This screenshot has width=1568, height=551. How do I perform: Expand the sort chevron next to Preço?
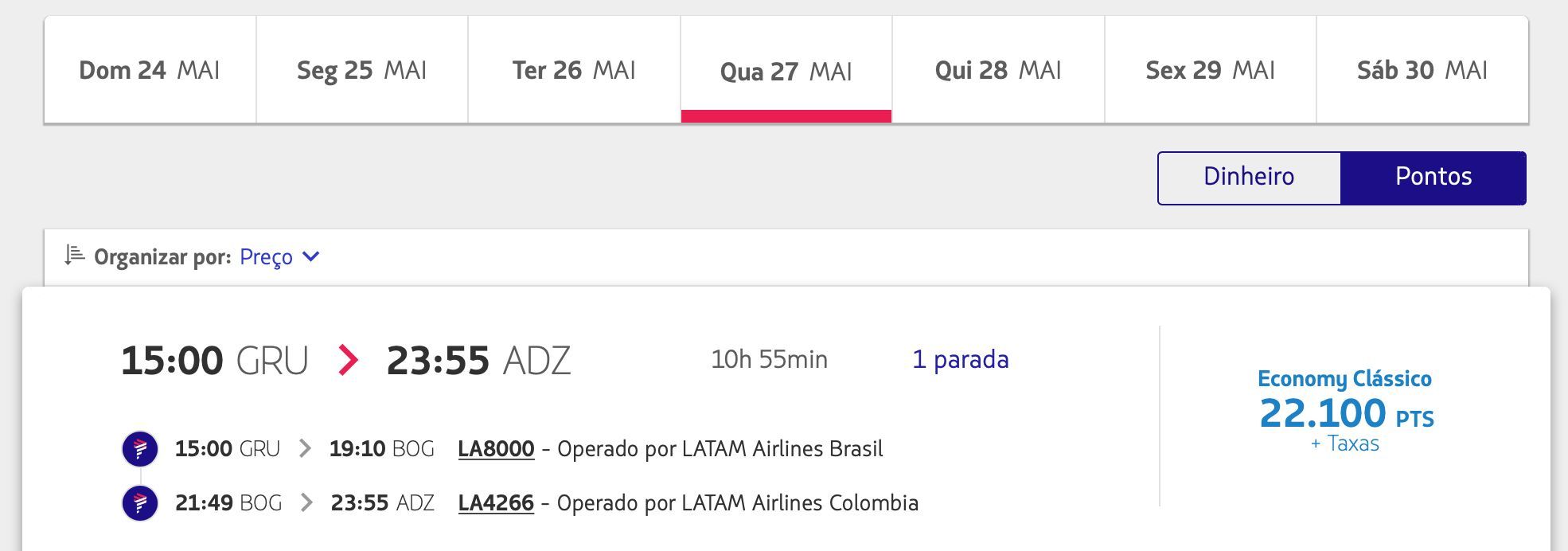[311, 256]
